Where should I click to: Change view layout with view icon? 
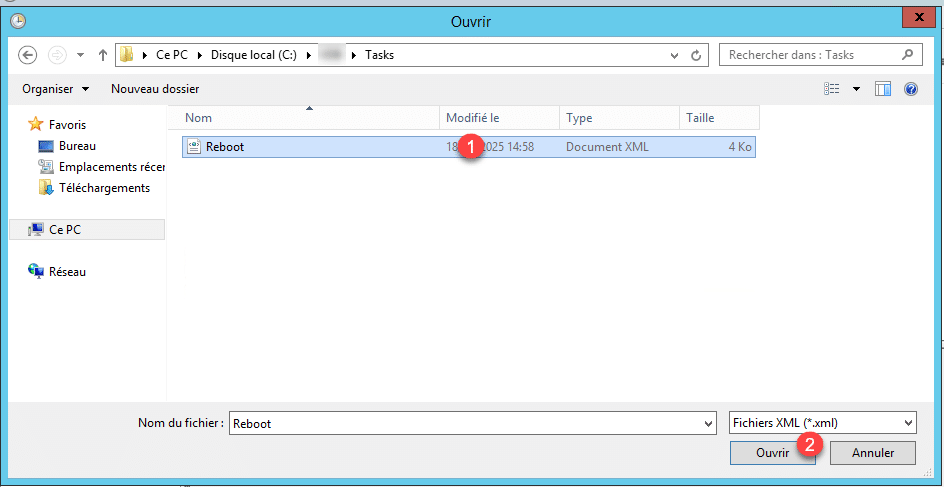click(x=832, y=89)
